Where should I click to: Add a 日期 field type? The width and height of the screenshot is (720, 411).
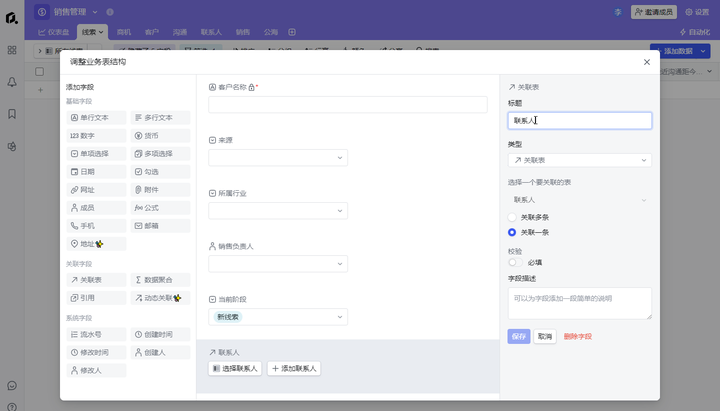coord(96,172)
